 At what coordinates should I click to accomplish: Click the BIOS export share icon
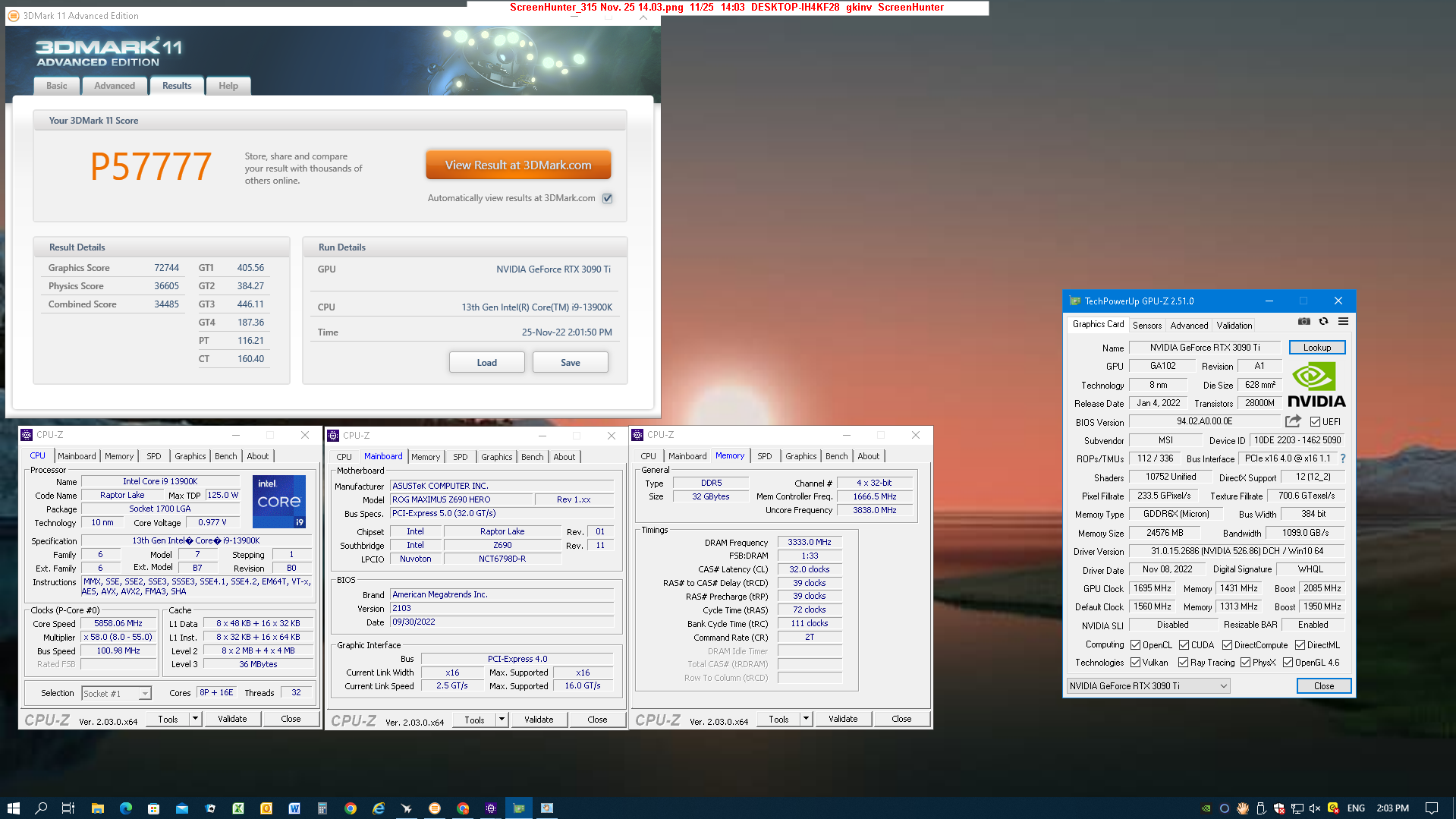tap(1293, 421)
